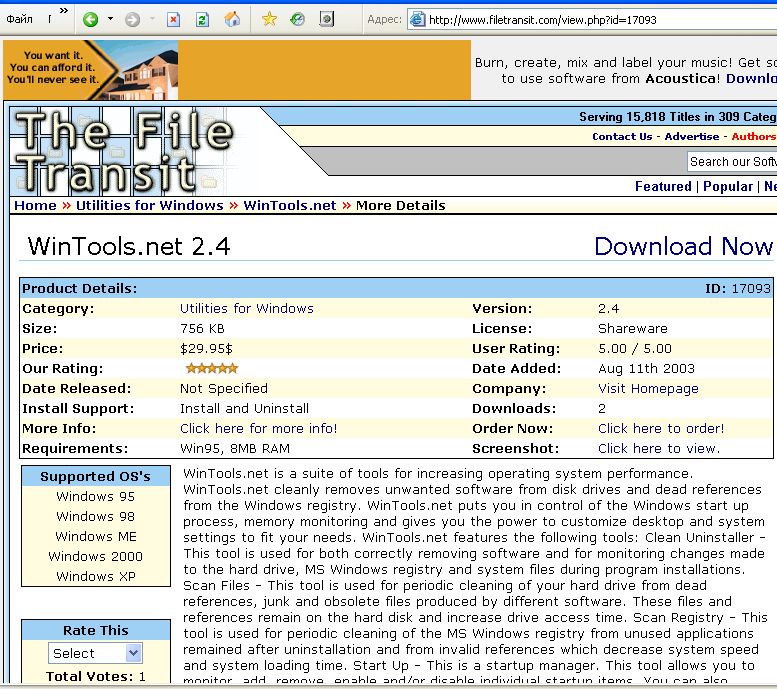Click here to order link
Screen dimensions: 777x689
coord(661,428)
